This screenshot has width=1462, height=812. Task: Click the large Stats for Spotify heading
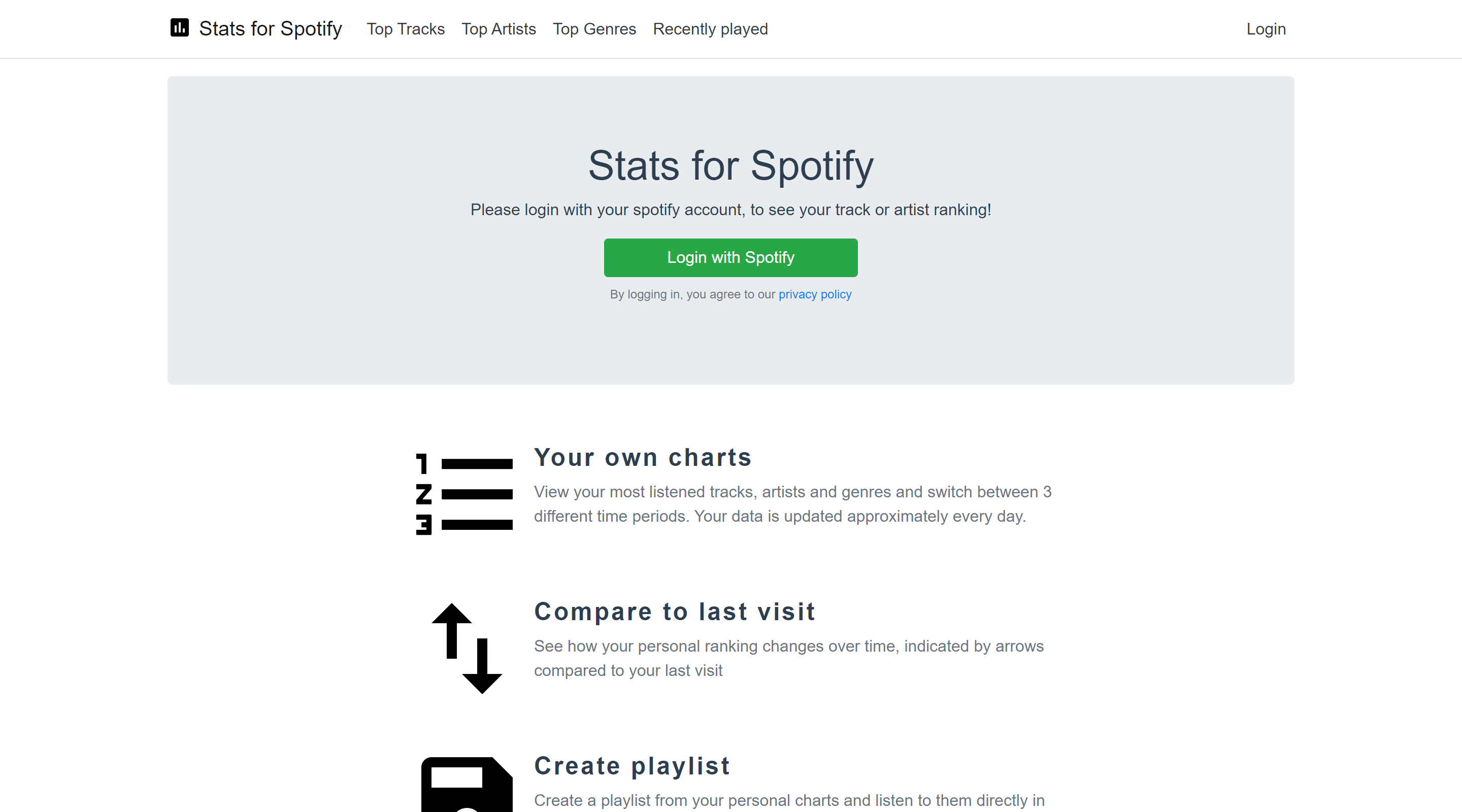pyautogui.click(x=730, y=165)
